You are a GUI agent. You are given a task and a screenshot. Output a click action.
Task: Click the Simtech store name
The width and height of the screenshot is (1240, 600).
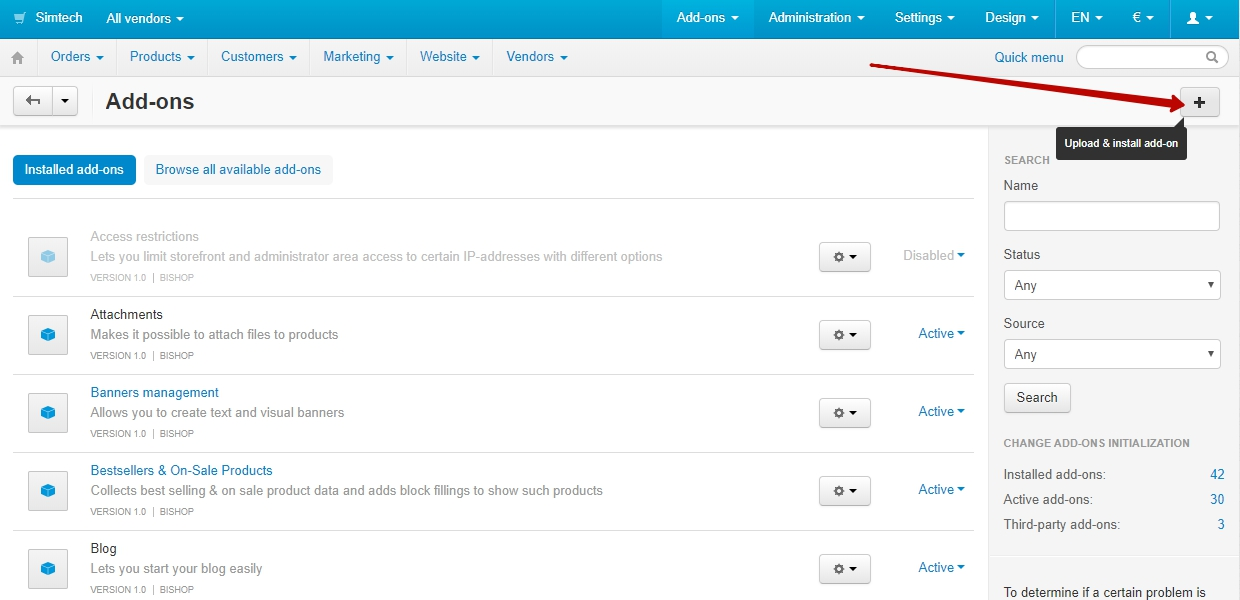[x=59, y=18]
